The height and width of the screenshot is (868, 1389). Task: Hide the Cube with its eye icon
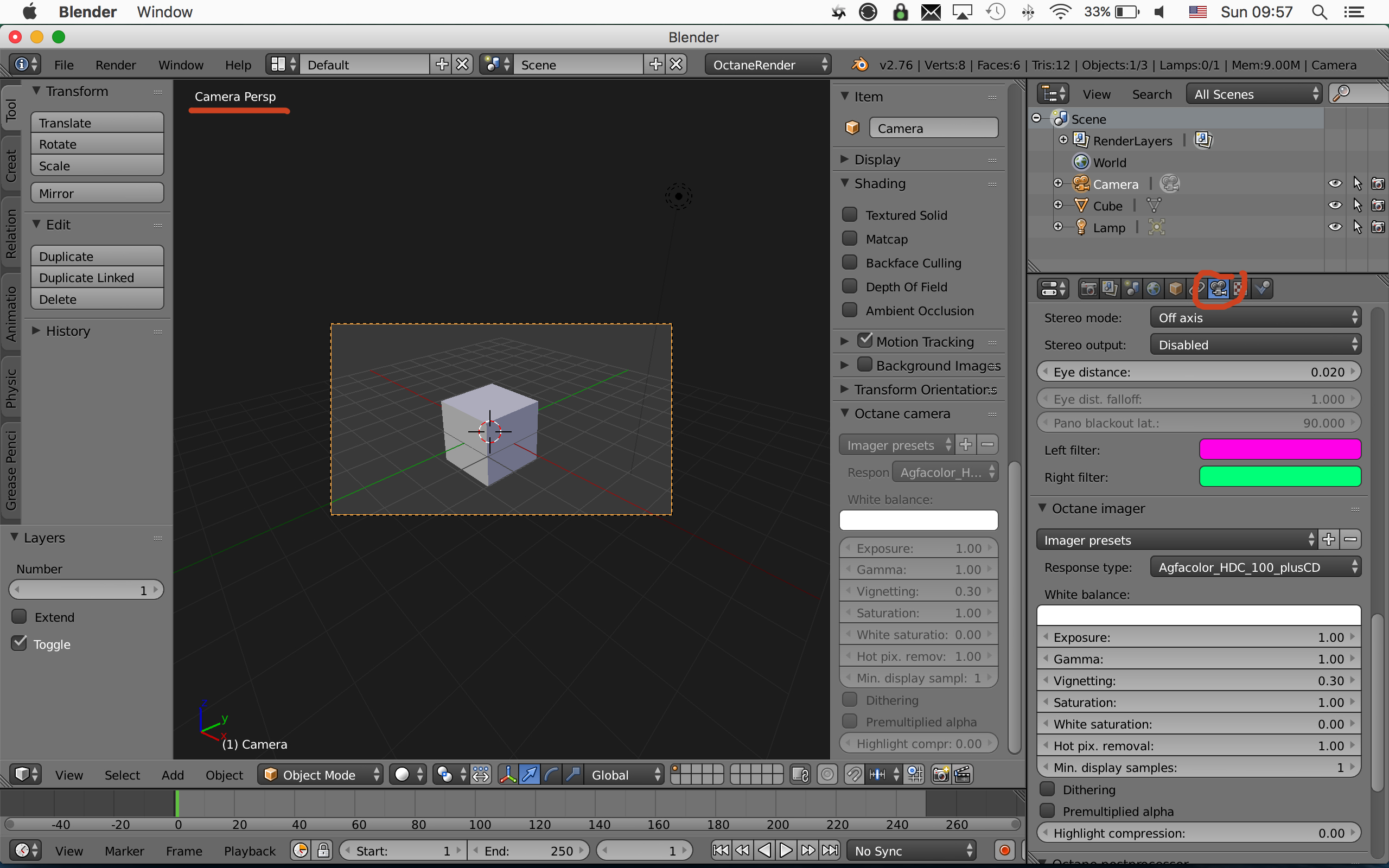(1335, 206)
